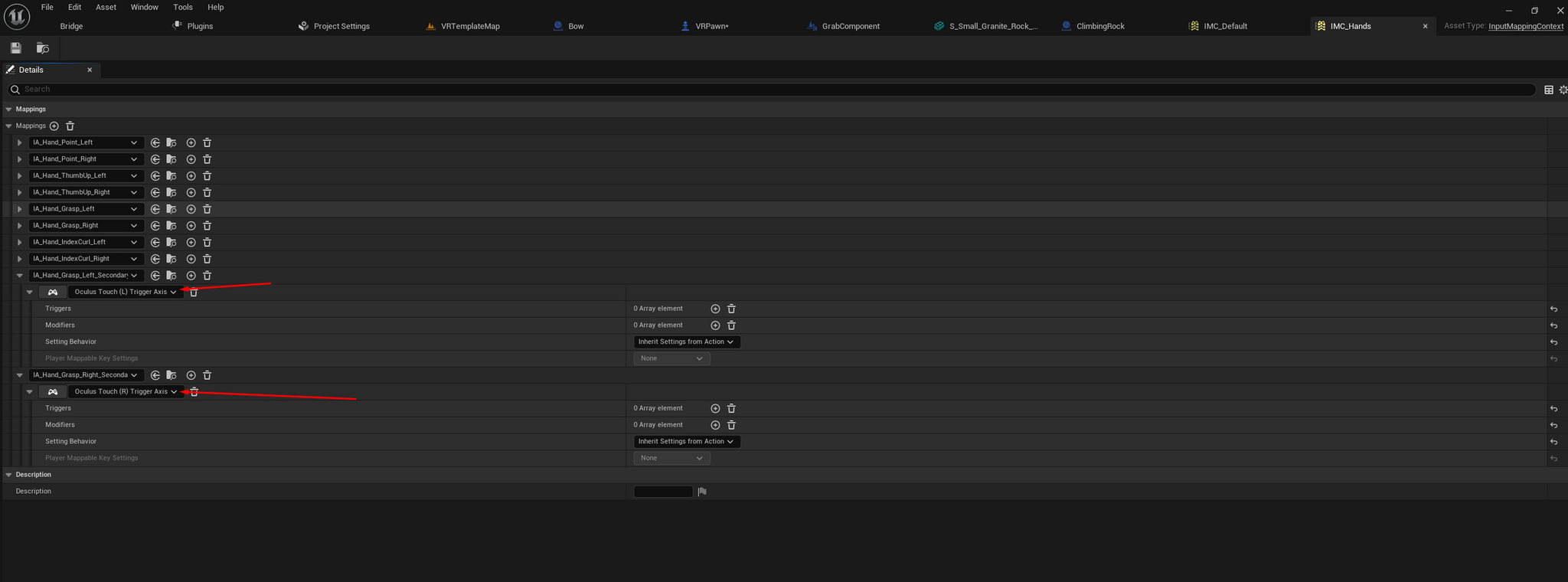
Task: Delete the IA_Hand_IndexCurl_Right mapping with trash icon
Action: (207, 259)
